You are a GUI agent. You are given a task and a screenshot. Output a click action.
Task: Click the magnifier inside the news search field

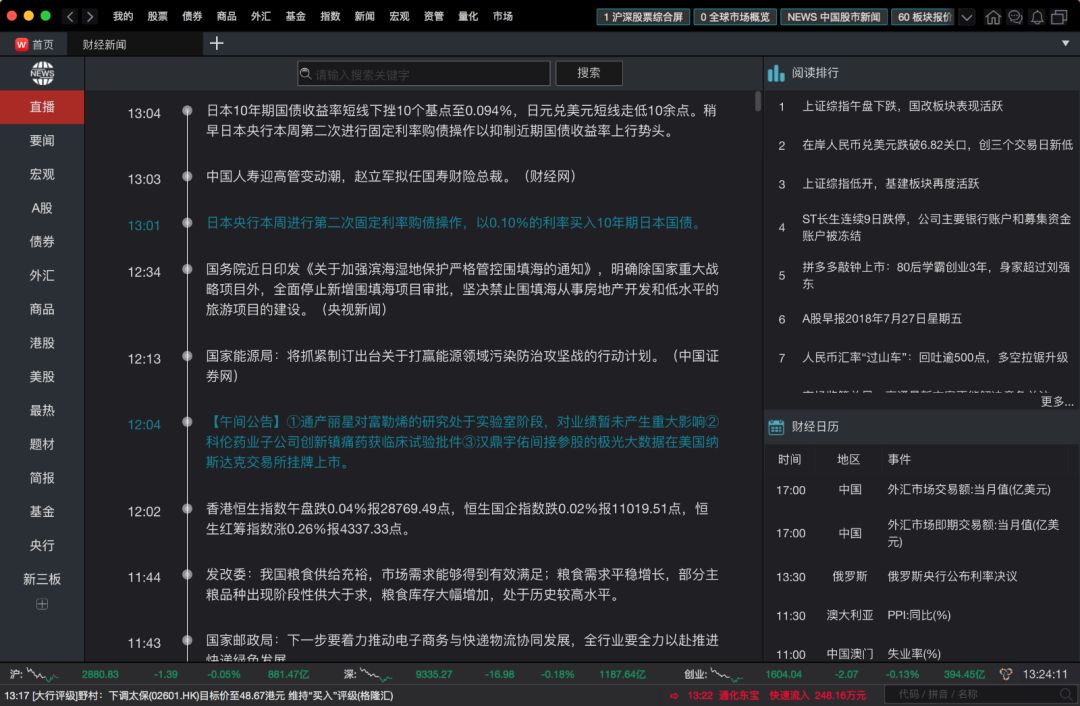[x=303, y=73]
